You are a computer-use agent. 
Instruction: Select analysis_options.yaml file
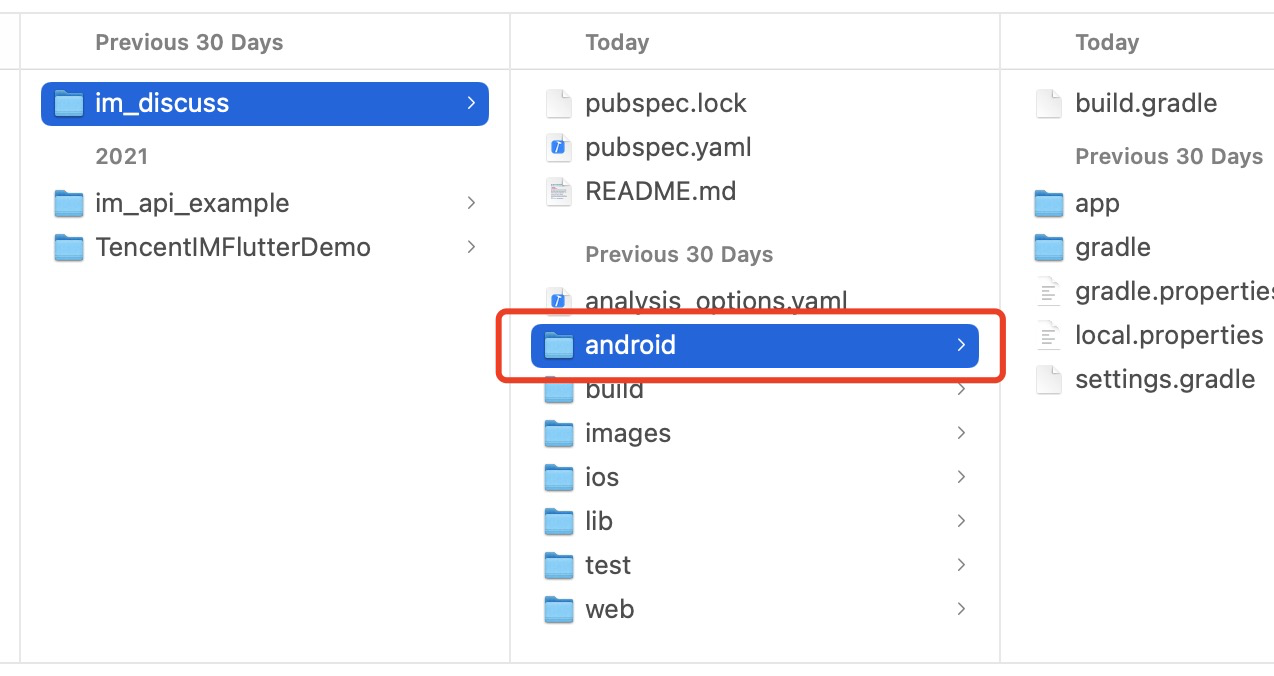716,300
